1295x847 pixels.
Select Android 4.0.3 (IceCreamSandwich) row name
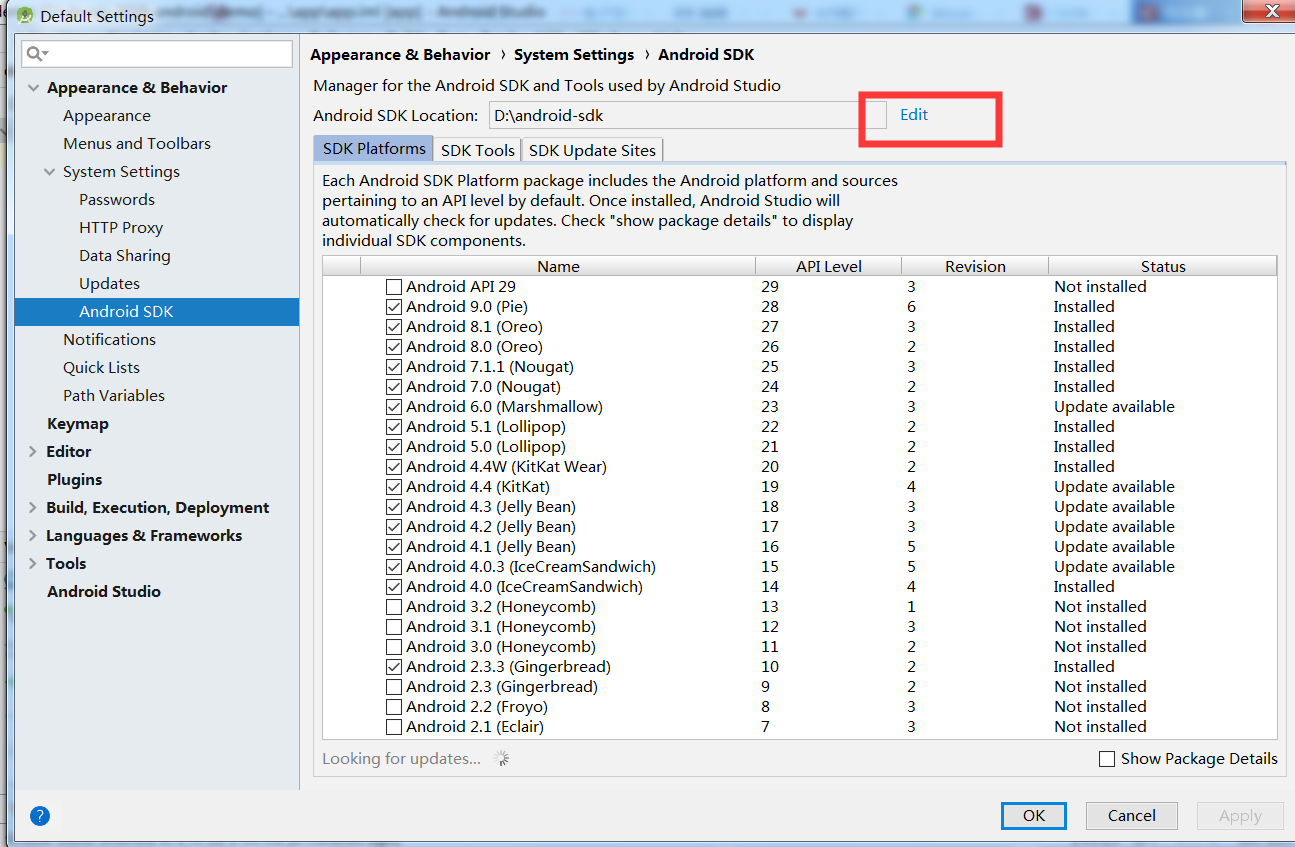[531, 567]
